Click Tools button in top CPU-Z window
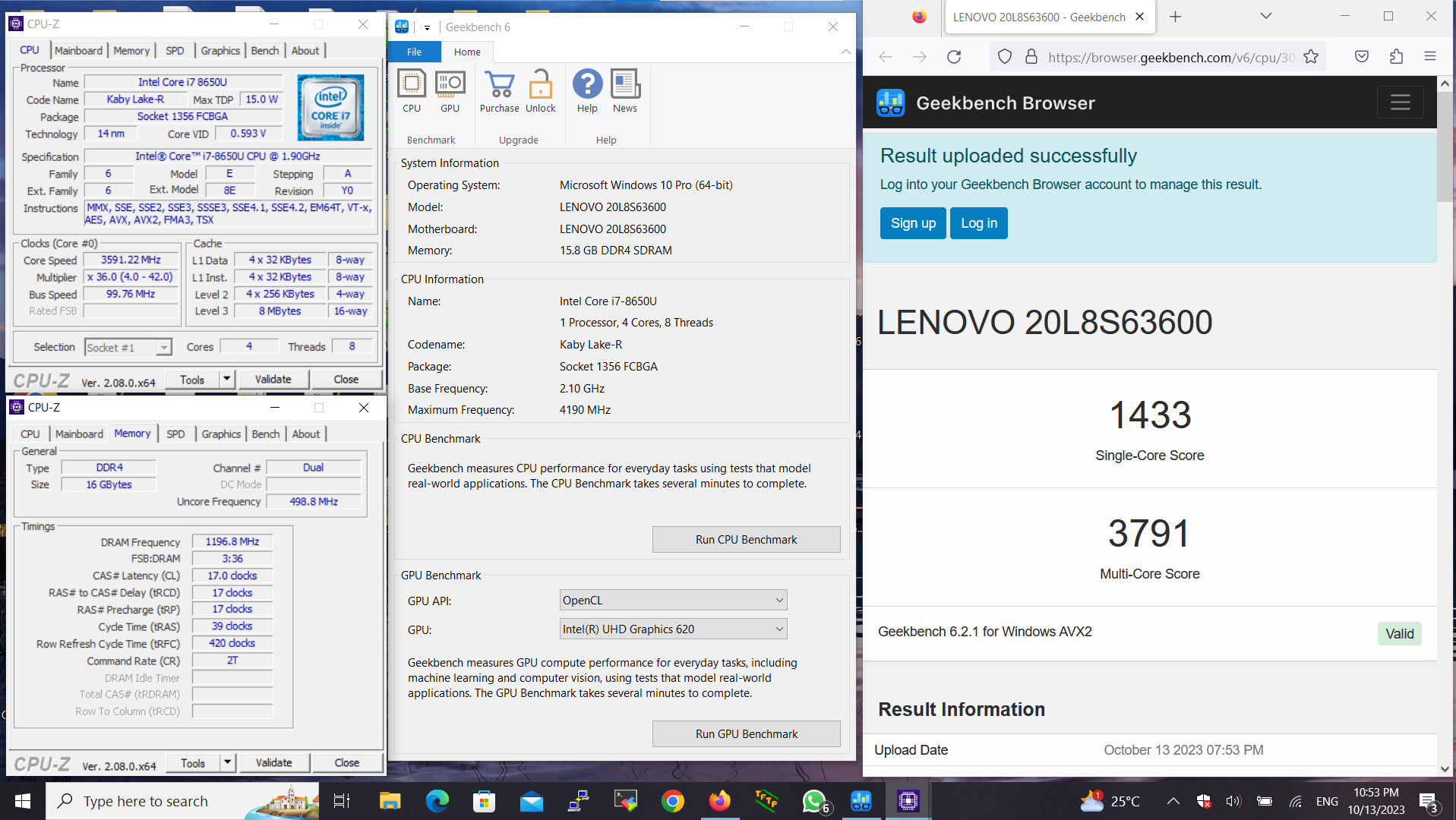The image size is (1456, 820). pos(192,379)
